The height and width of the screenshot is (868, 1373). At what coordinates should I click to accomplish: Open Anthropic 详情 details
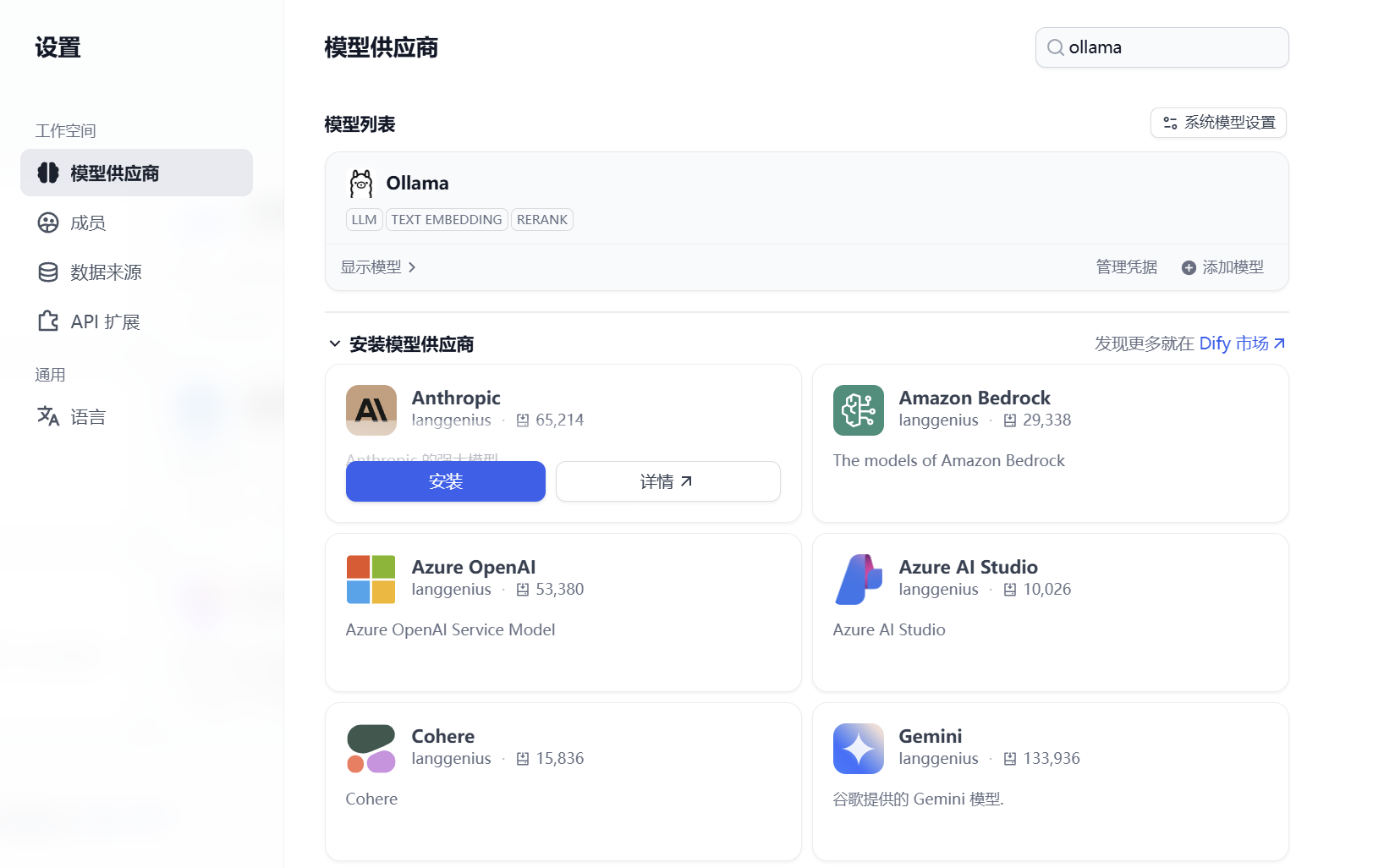click(x=667, y=481)
